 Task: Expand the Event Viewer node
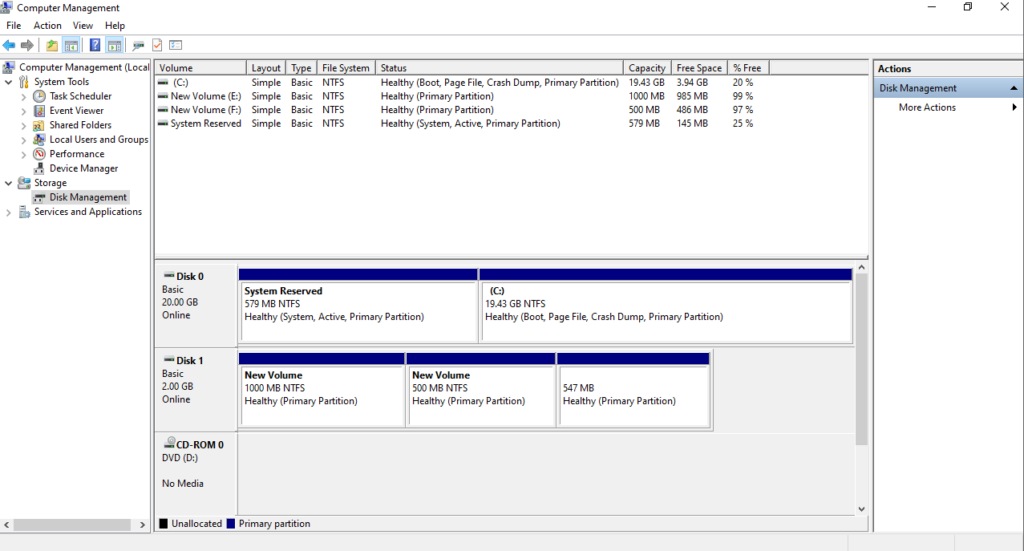click(x=24, y=111)
